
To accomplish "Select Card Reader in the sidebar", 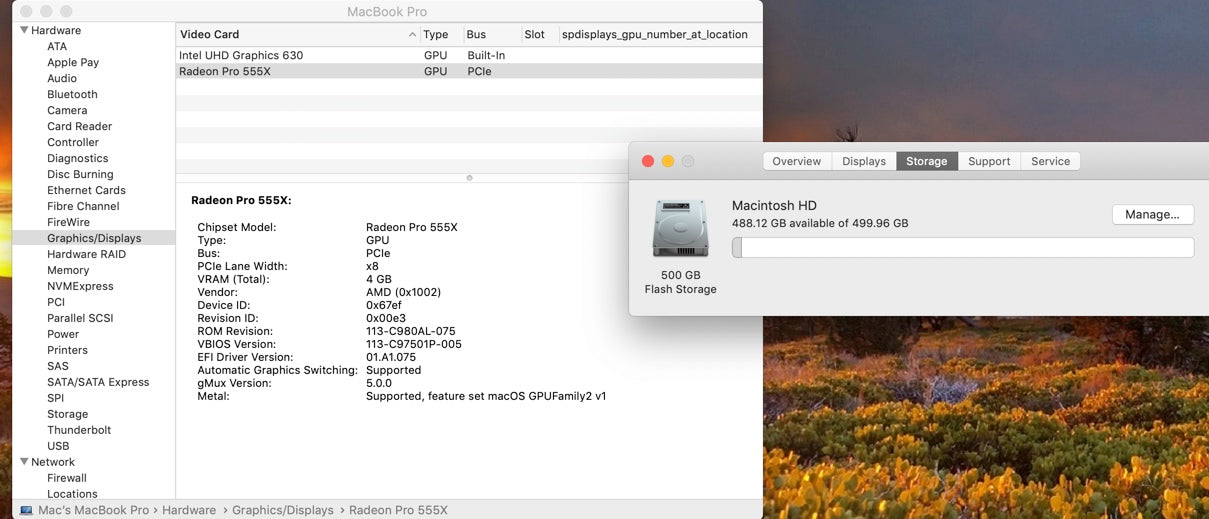I will click(x=79, y=126).
